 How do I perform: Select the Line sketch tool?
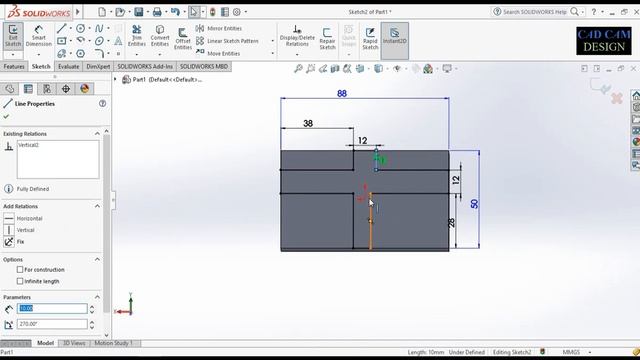pyautogui.click(x=62, y=28)
